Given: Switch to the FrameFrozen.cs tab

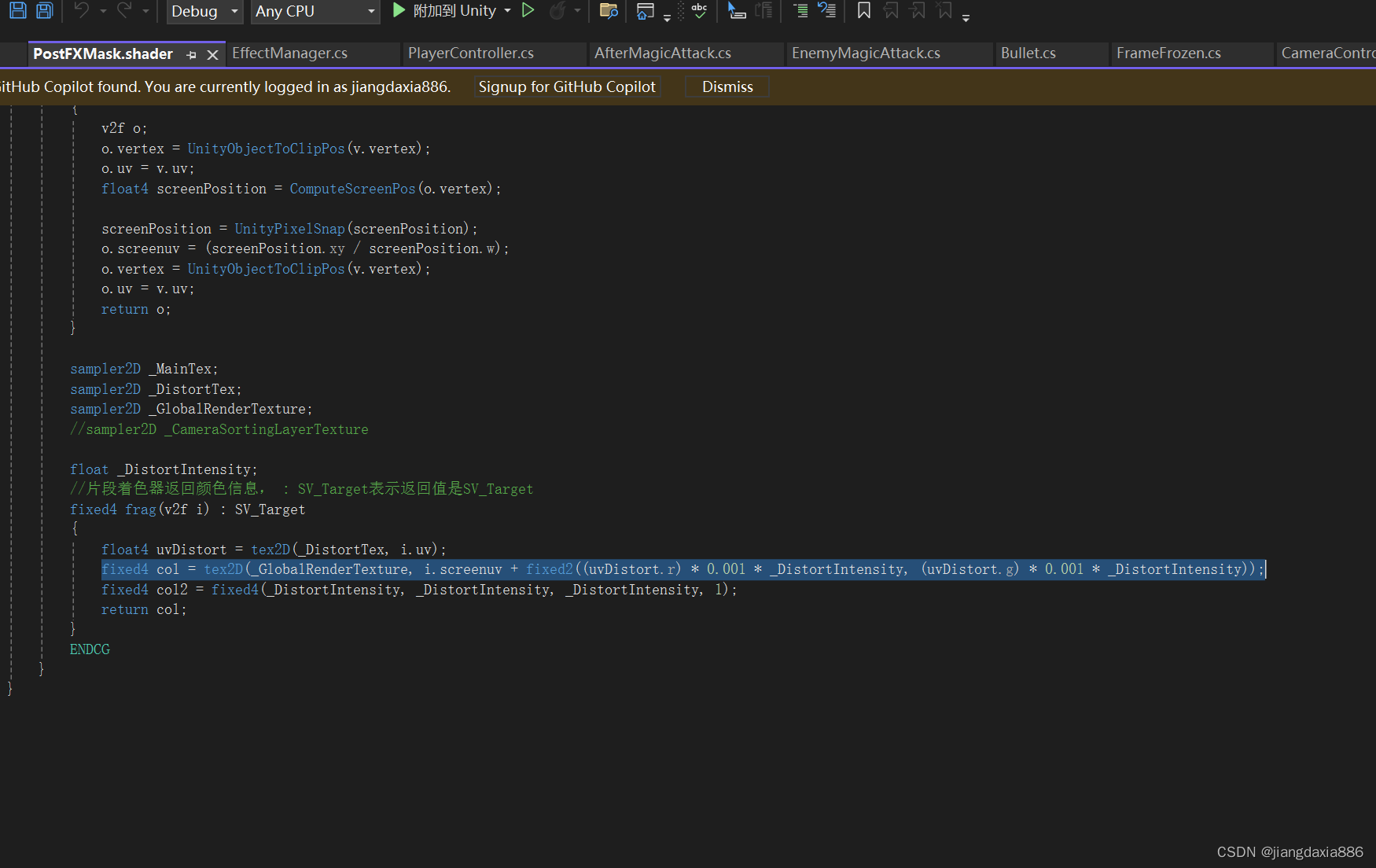Looking at the screenshot, I should pos(1168,53).
